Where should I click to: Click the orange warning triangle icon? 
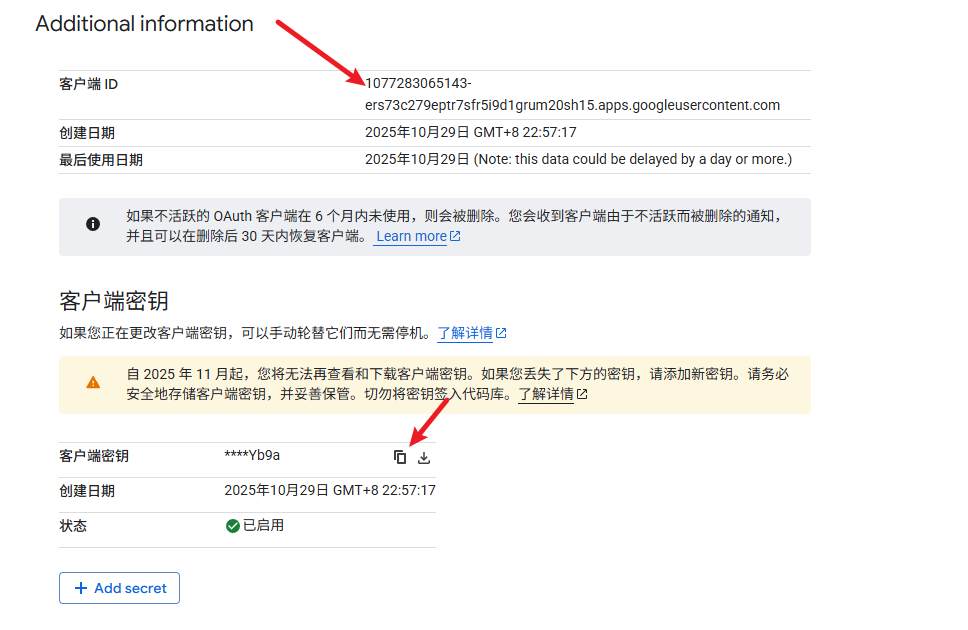click(x=93, y=382)
